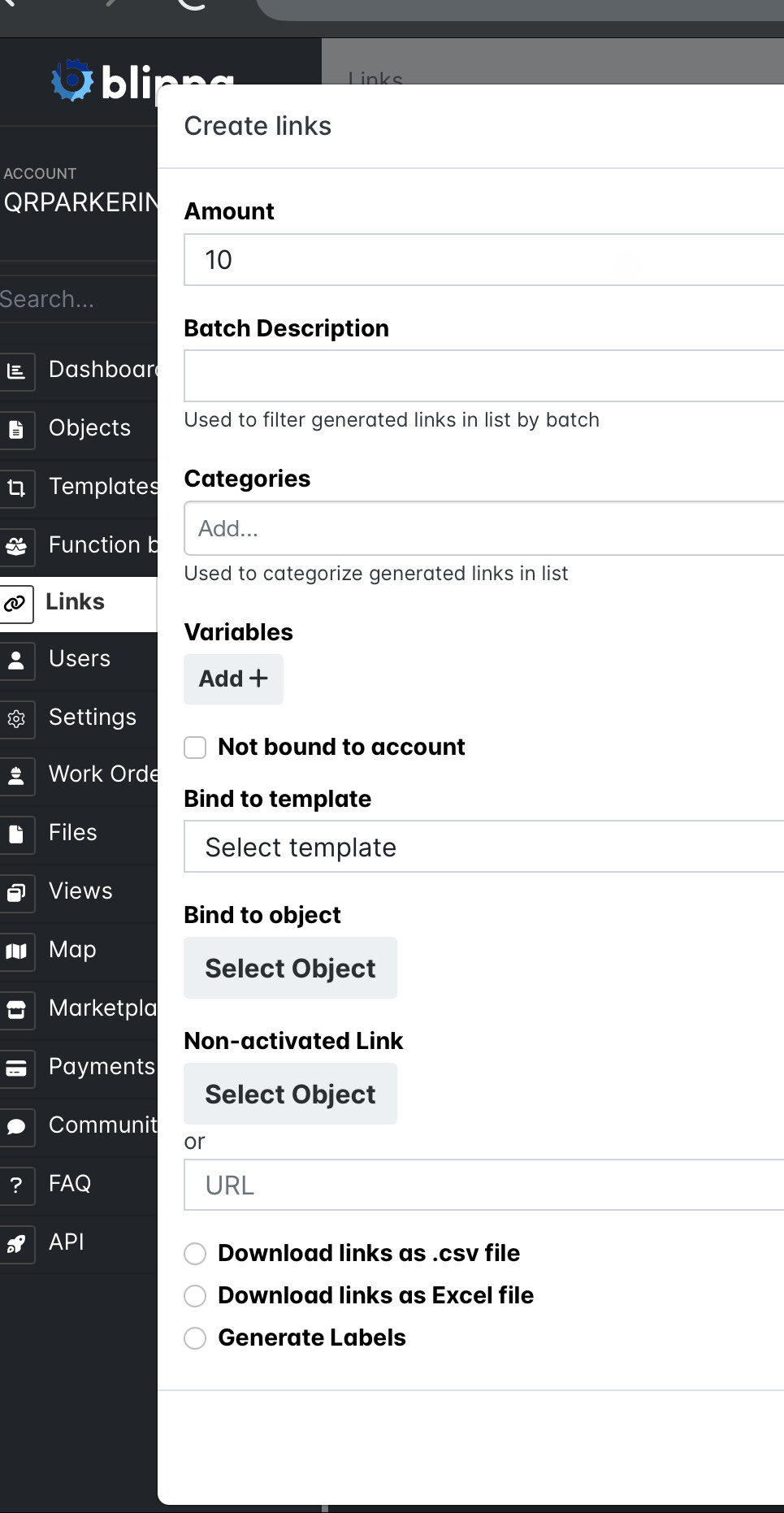
Task: Go to Files in the sidebar
Action: [x=72, y=833]
